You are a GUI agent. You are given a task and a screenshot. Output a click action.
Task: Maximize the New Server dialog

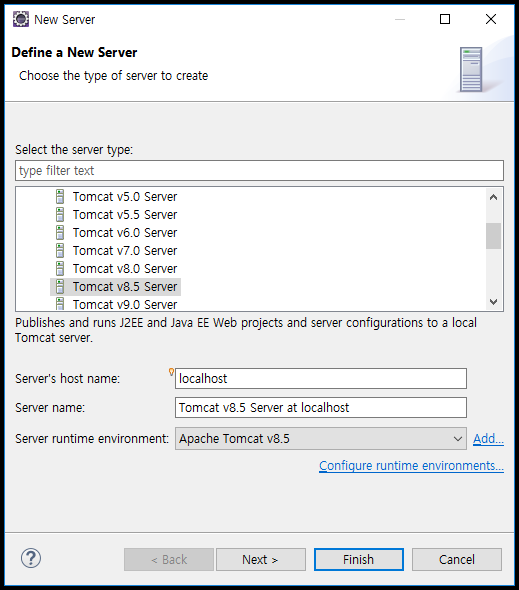click(445, 19)
